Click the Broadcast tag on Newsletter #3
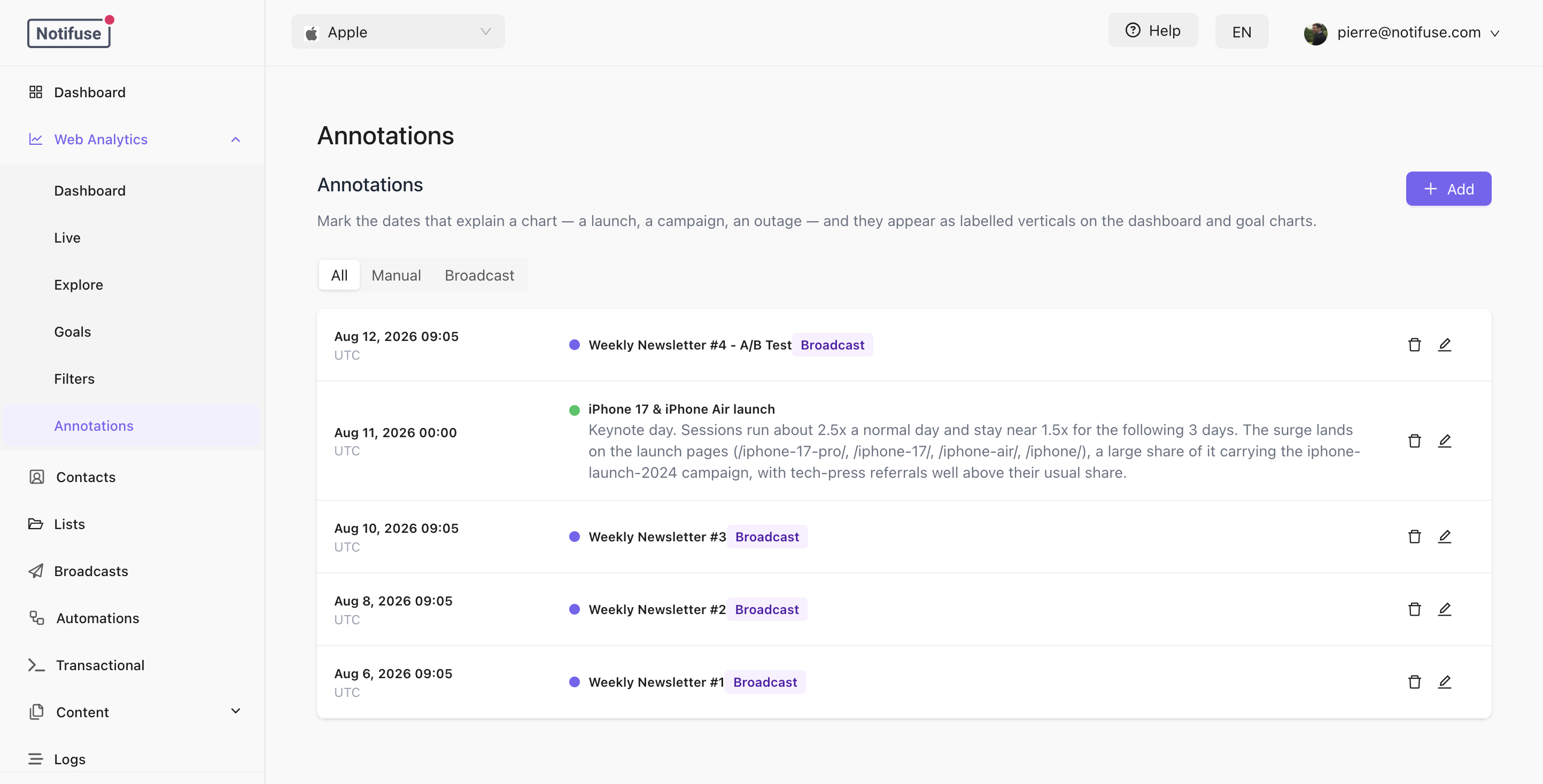 (767, 537)
